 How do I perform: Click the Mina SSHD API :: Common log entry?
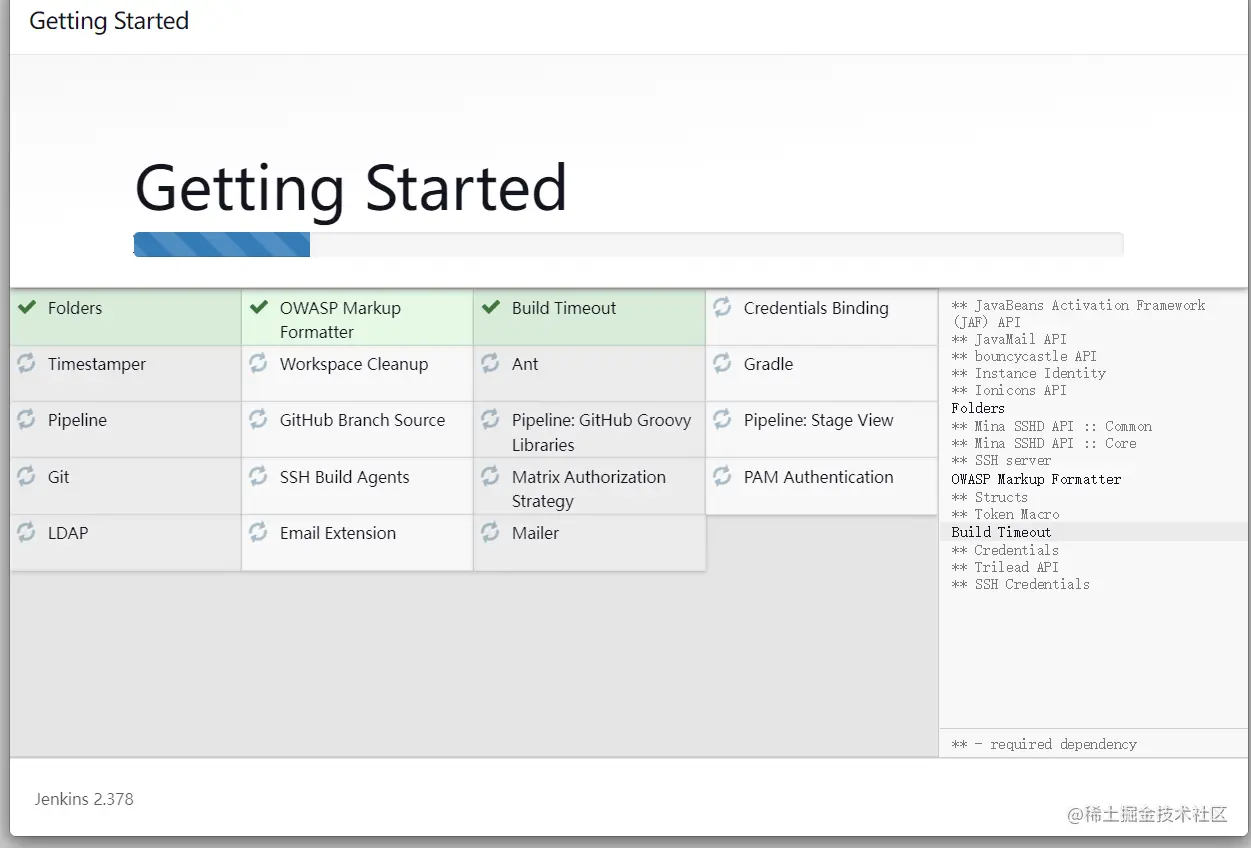[x=1052, y=426]
